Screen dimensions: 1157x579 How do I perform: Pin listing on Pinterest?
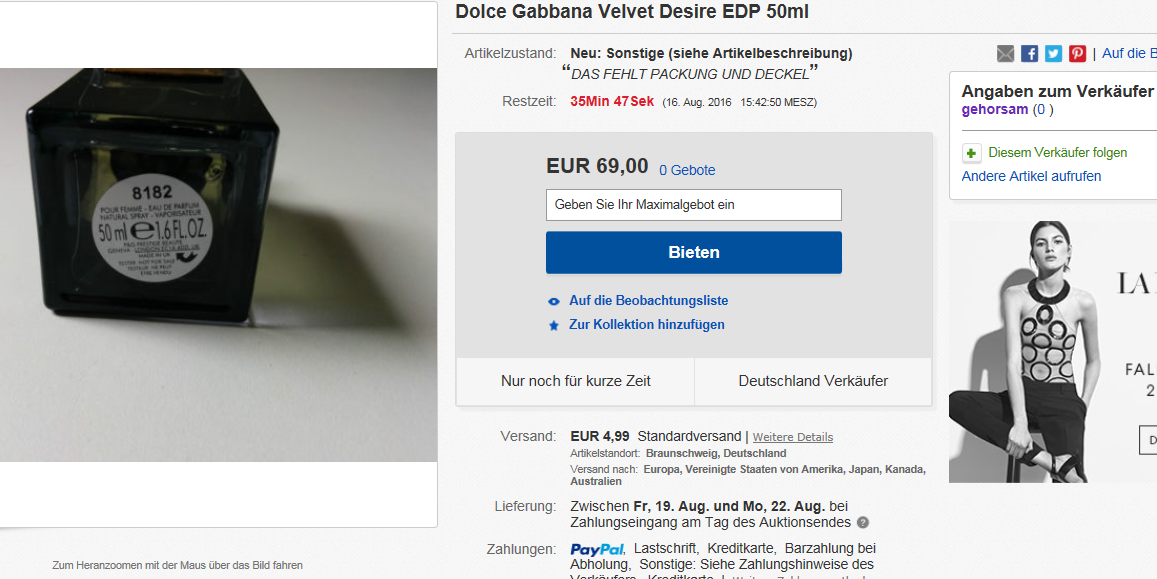pyautogui.click(x=1077, y=53)
